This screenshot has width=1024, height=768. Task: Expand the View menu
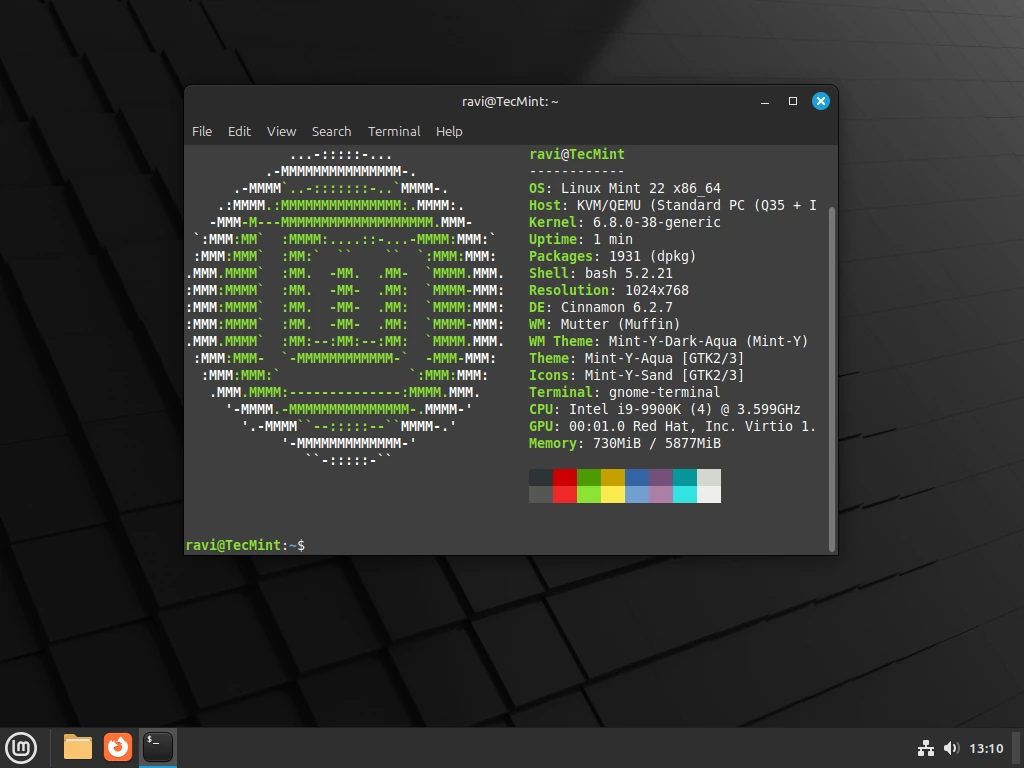[x=281, y=131]
